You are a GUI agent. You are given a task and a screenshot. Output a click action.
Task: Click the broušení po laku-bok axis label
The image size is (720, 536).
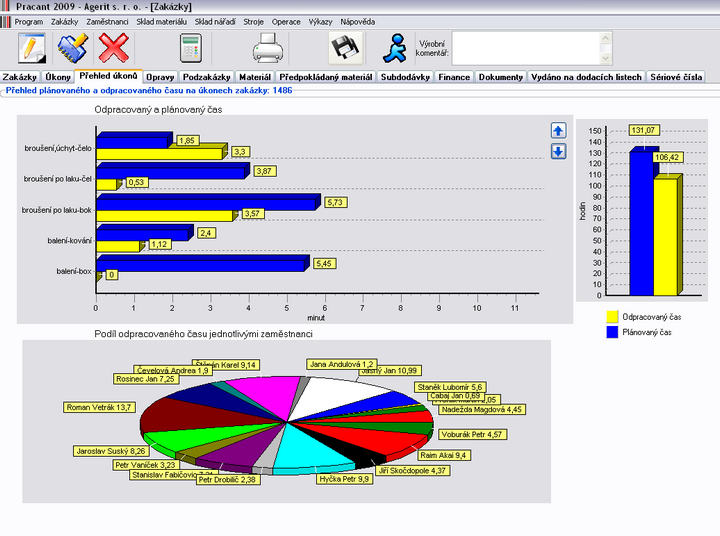pos(56,210)
